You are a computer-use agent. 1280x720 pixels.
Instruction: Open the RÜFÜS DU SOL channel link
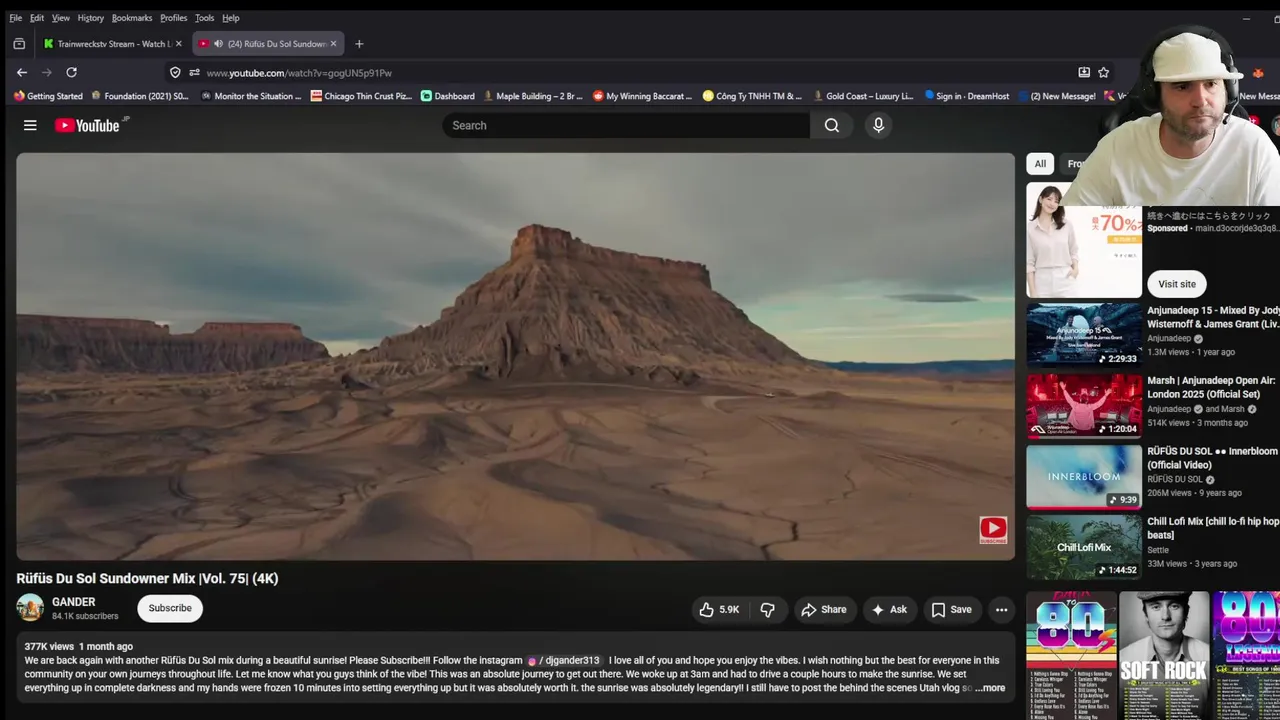click(1175, 480)
